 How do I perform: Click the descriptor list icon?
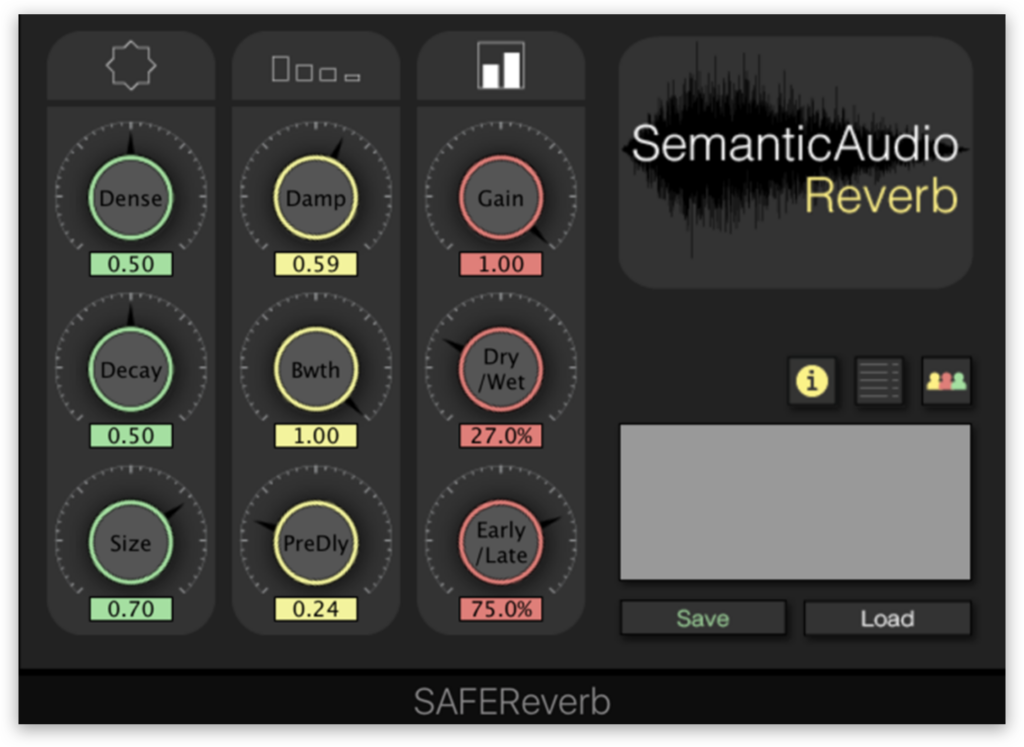pyautogui.click(x=879, y=382)
